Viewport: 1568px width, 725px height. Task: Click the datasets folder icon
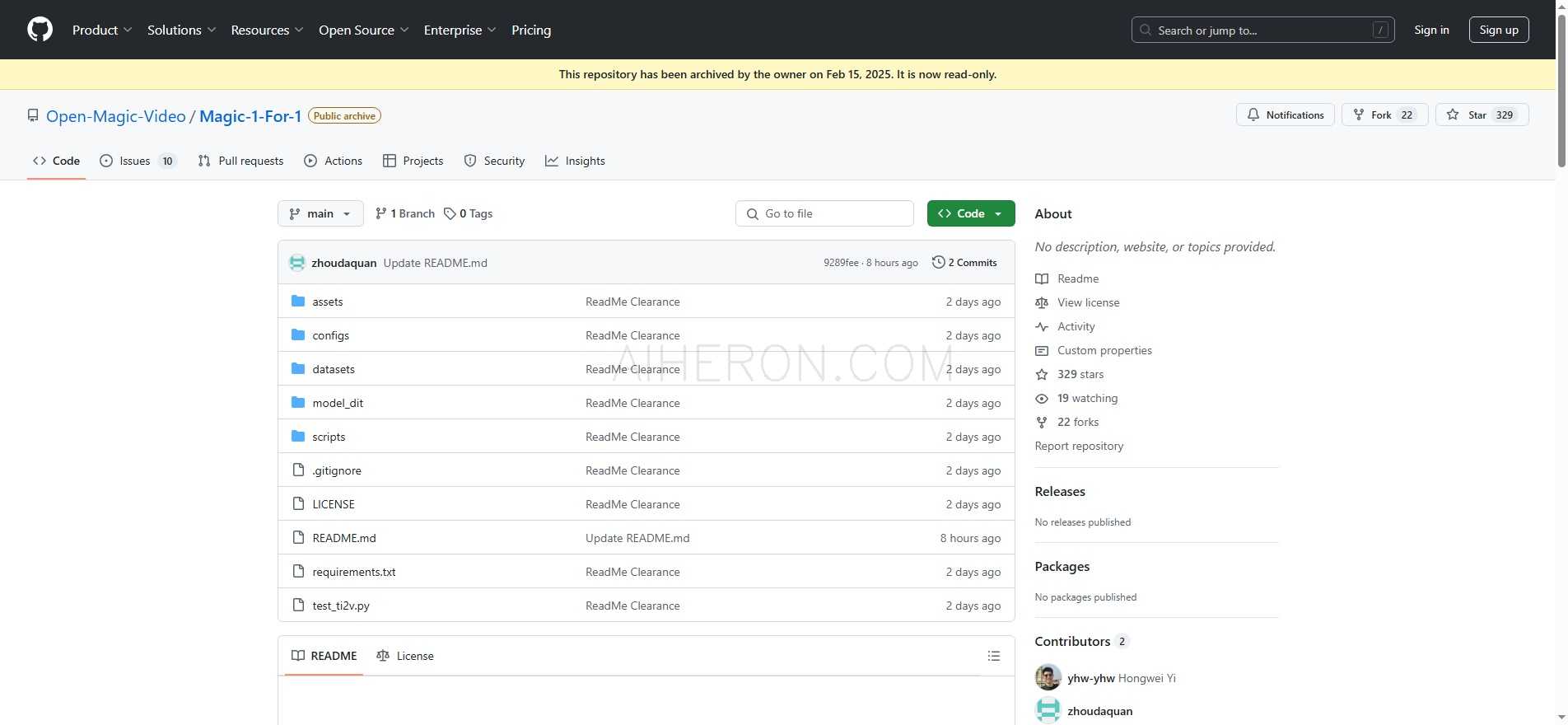click(298, 369)
